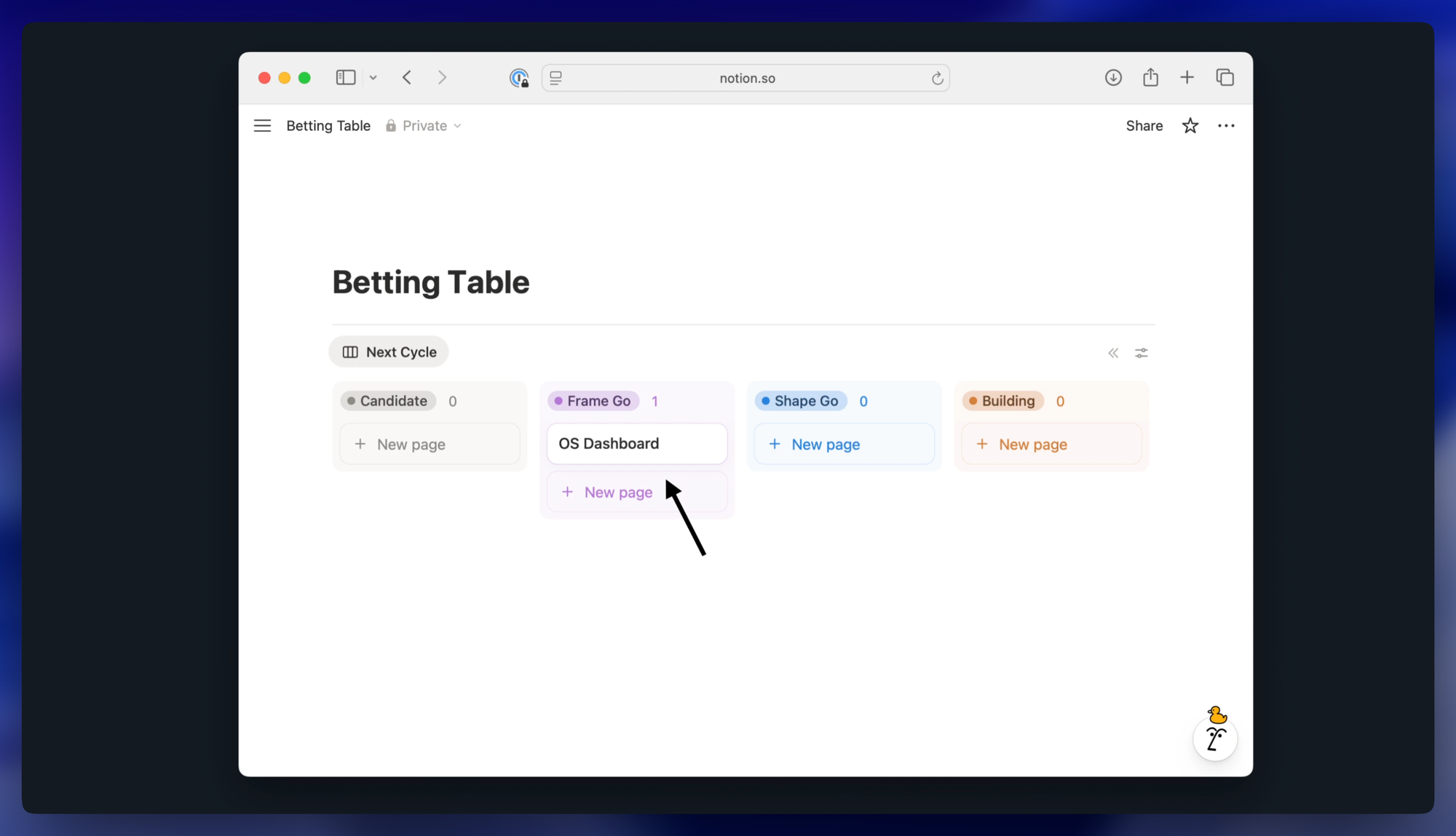Click Safari downloads icon
This screenshot has width=1456, height=836.
tap(1112, 78)
